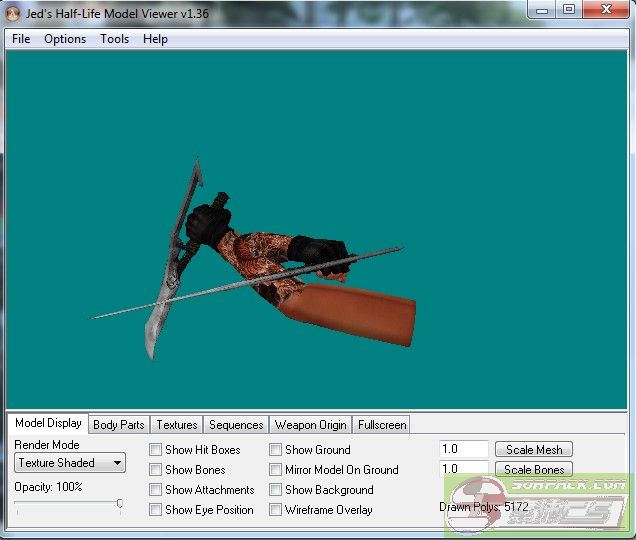Viewport: 636px width, 540px height.
Task: Open the Options menu
Action: point(65,39)
